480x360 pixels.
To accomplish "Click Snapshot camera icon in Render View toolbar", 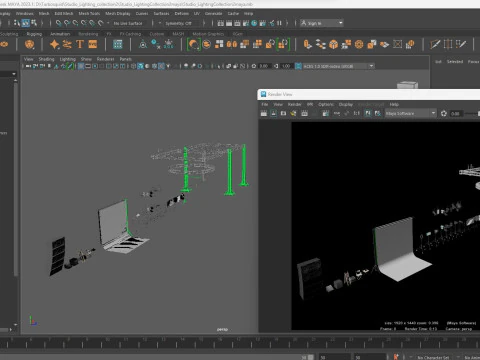I will 283,113.
